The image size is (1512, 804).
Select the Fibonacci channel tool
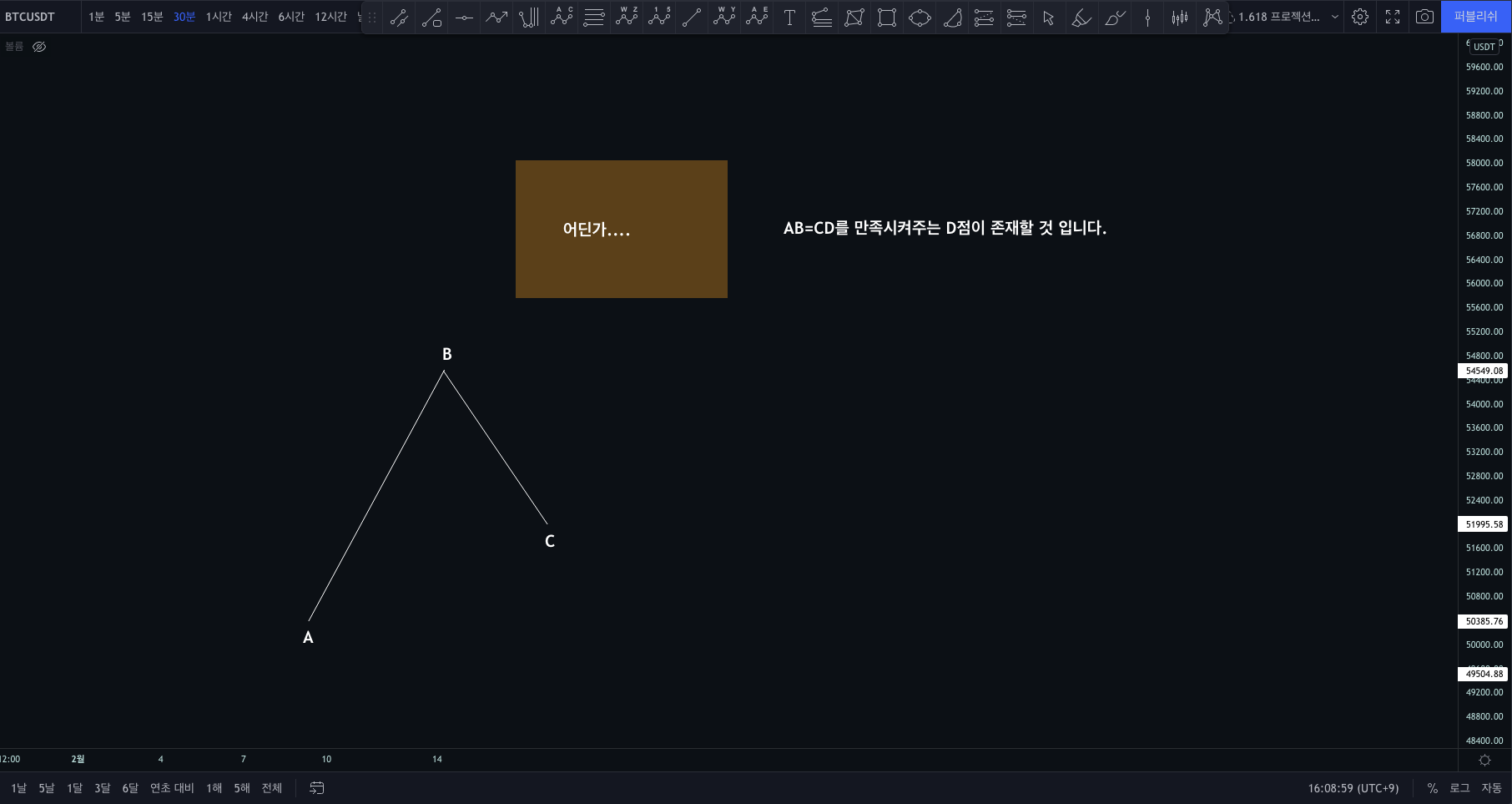click(822, 17)
